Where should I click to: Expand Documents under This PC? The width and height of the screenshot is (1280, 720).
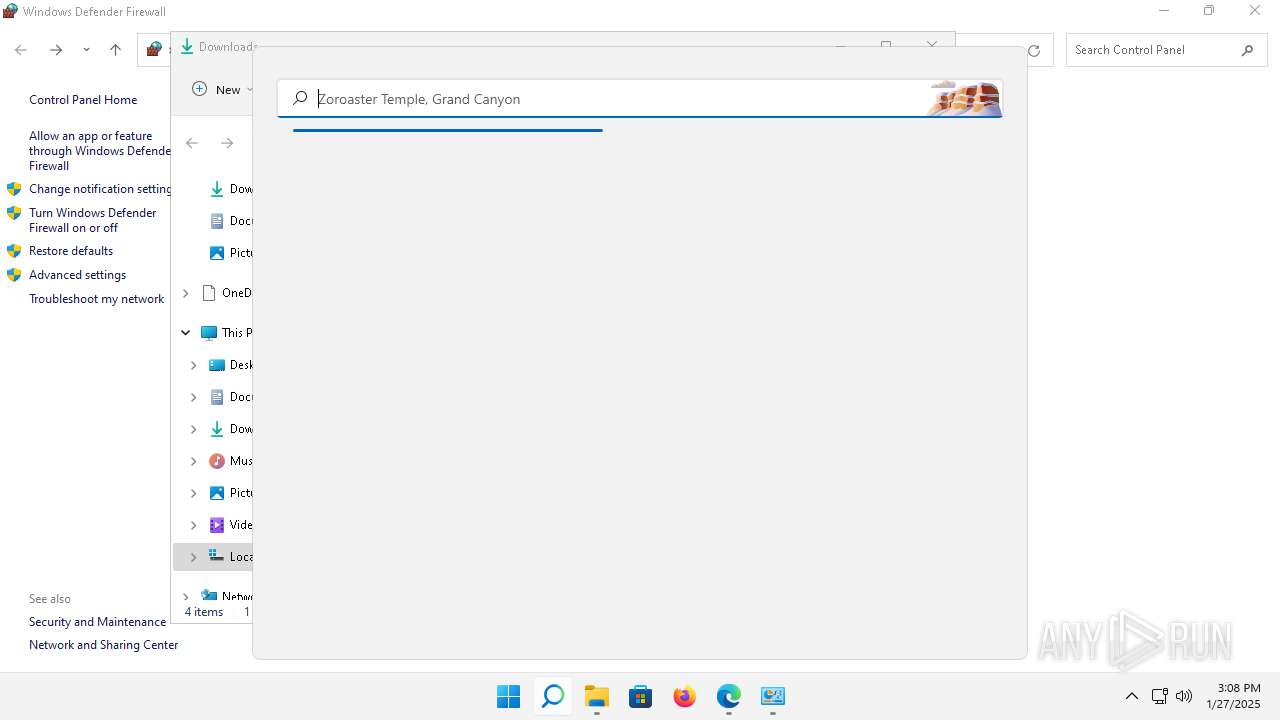pos(194,397)
